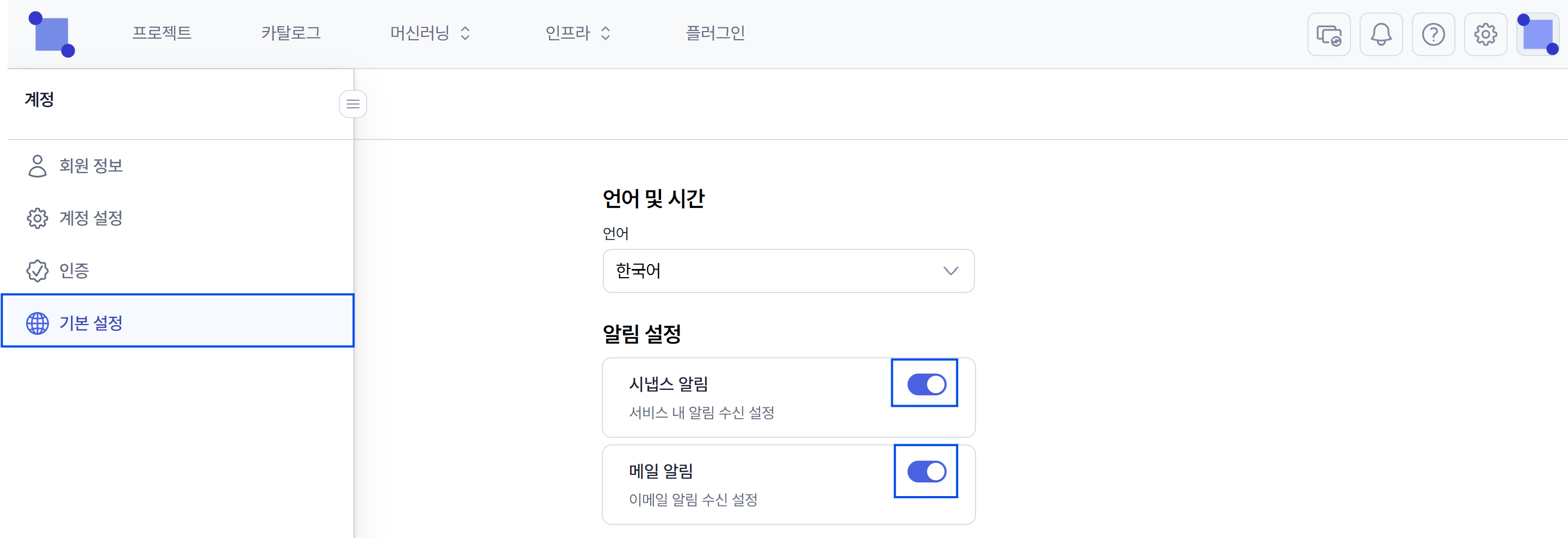Open the 플러그인 menu

pos(715,33)
